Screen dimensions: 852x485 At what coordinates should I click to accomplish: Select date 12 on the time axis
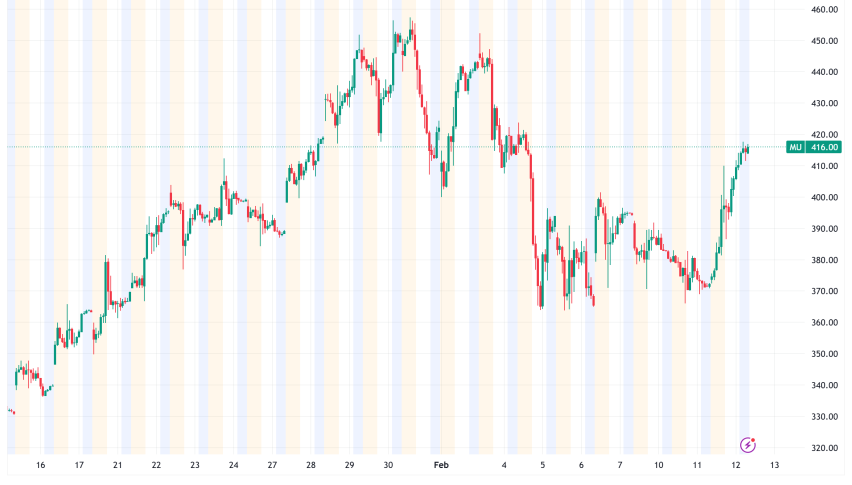pos(736,466)
